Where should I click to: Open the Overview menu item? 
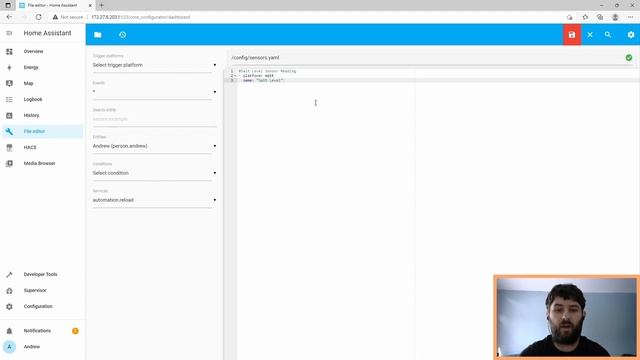coord(33,51)
